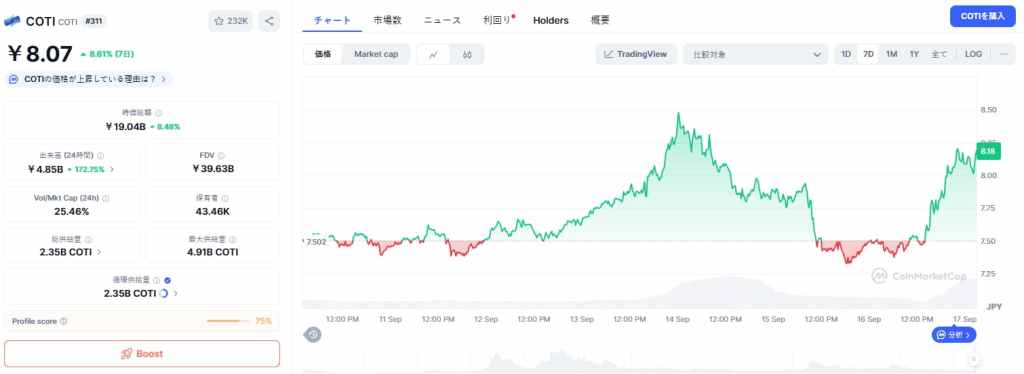Expand 循環供給量 details chevron
This screenshot has width=1024, height=374.
coord(176,294)
